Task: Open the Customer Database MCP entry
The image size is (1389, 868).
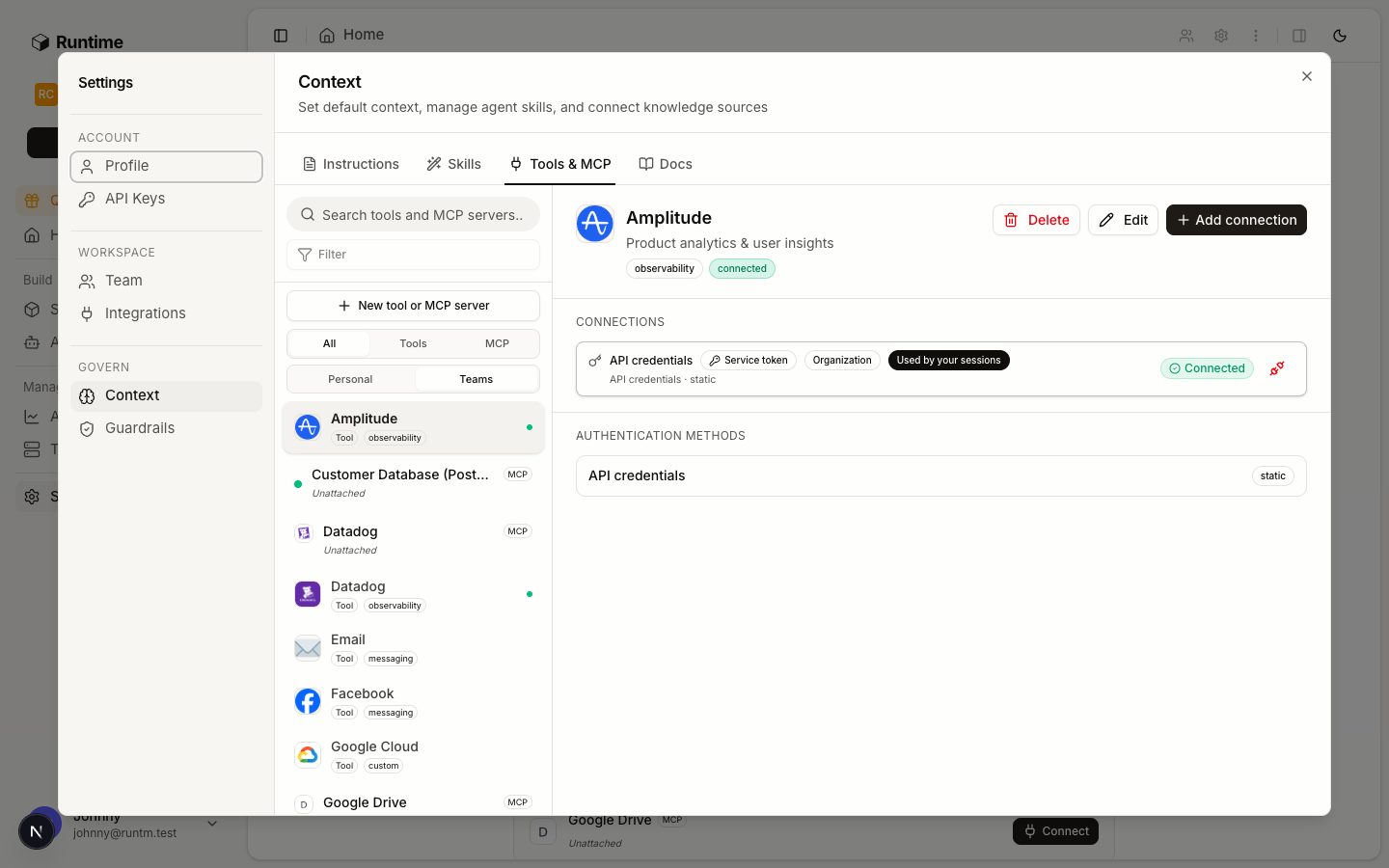Action: (x=413, y=483)
